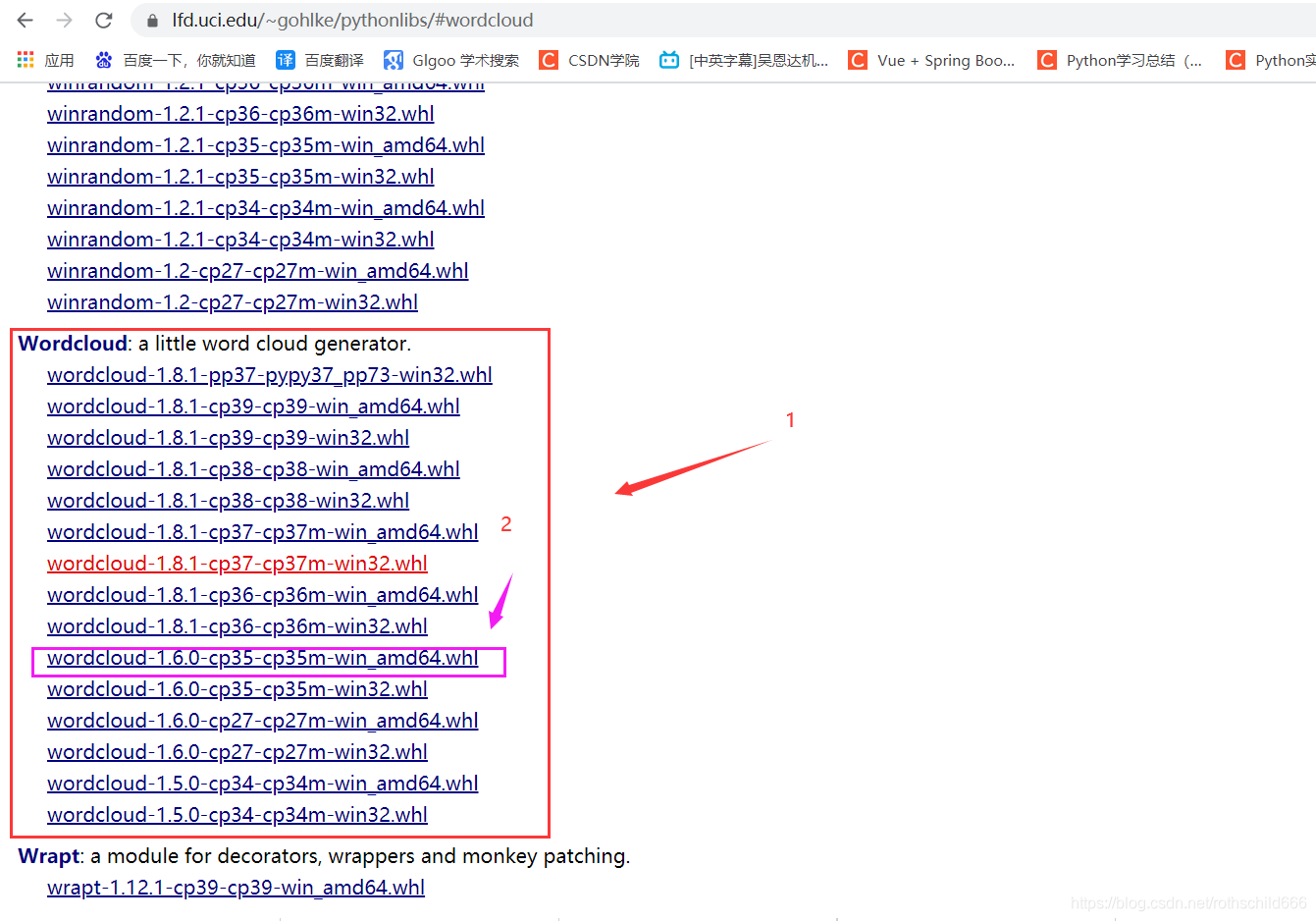1316x921 pixels.
Task: Open the Baidu (百度一下) bookmark
Action: click(176, 60)
